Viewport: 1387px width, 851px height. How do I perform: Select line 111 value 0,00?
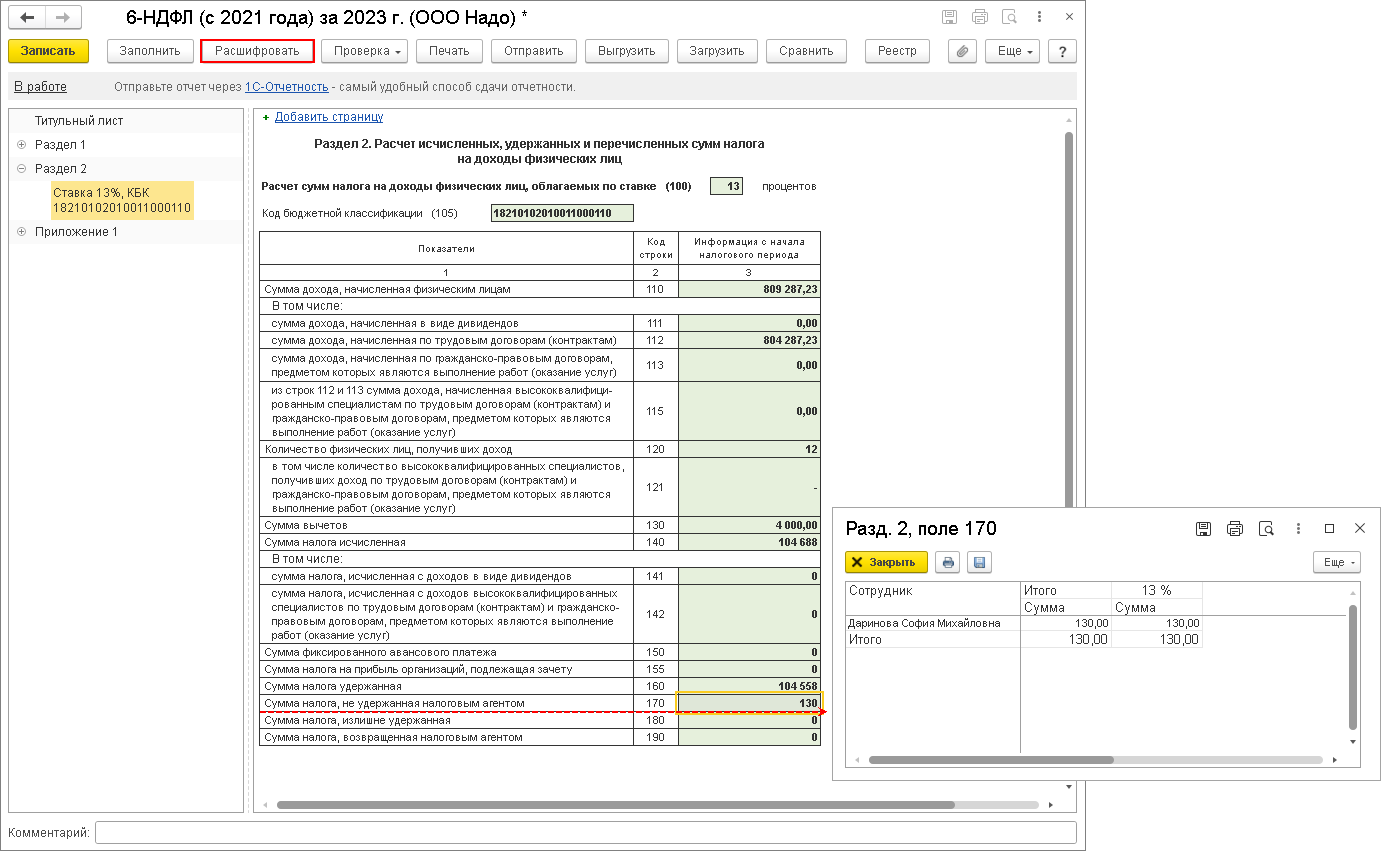click(x=749, y=323)
